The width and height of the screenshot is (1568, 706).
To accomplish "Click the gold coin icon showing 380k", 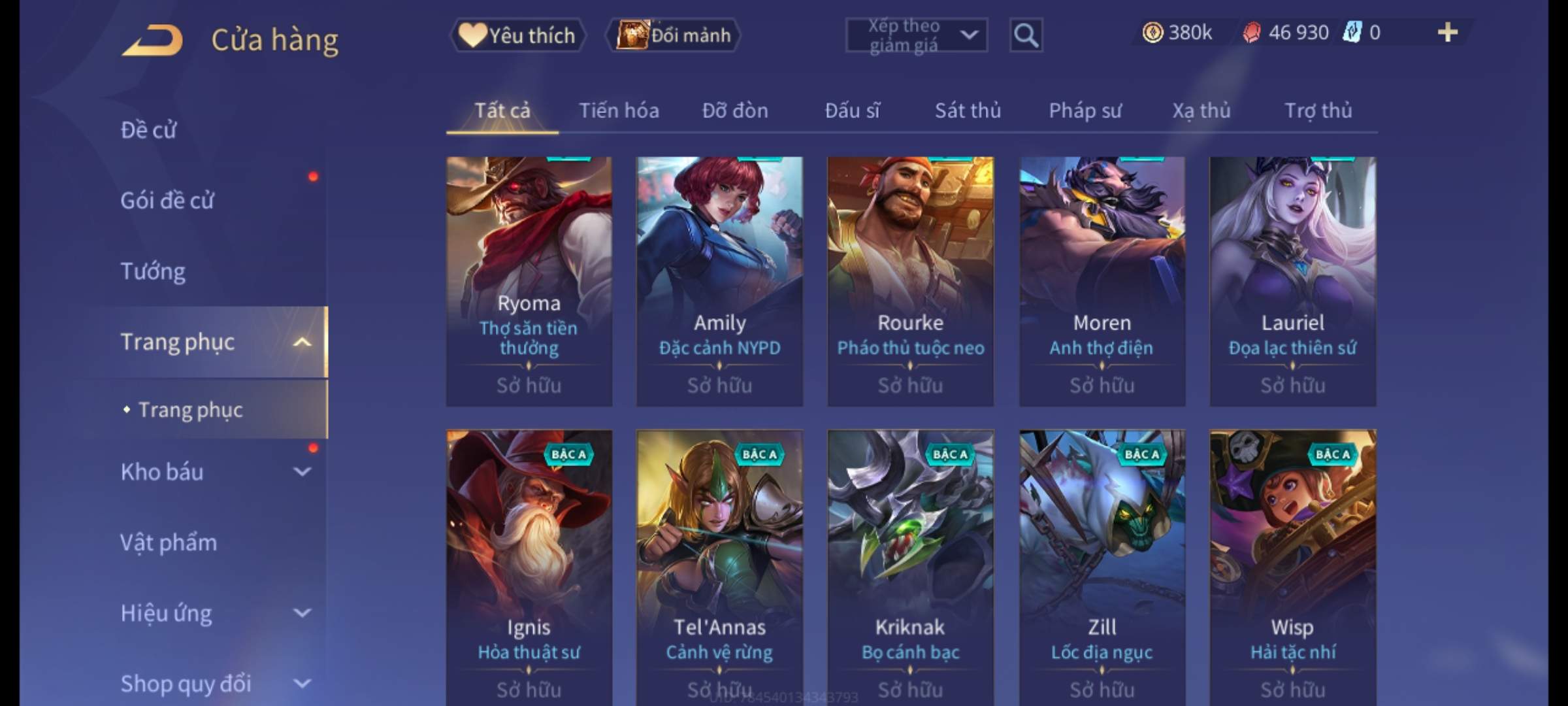I will pos(1152,32).
